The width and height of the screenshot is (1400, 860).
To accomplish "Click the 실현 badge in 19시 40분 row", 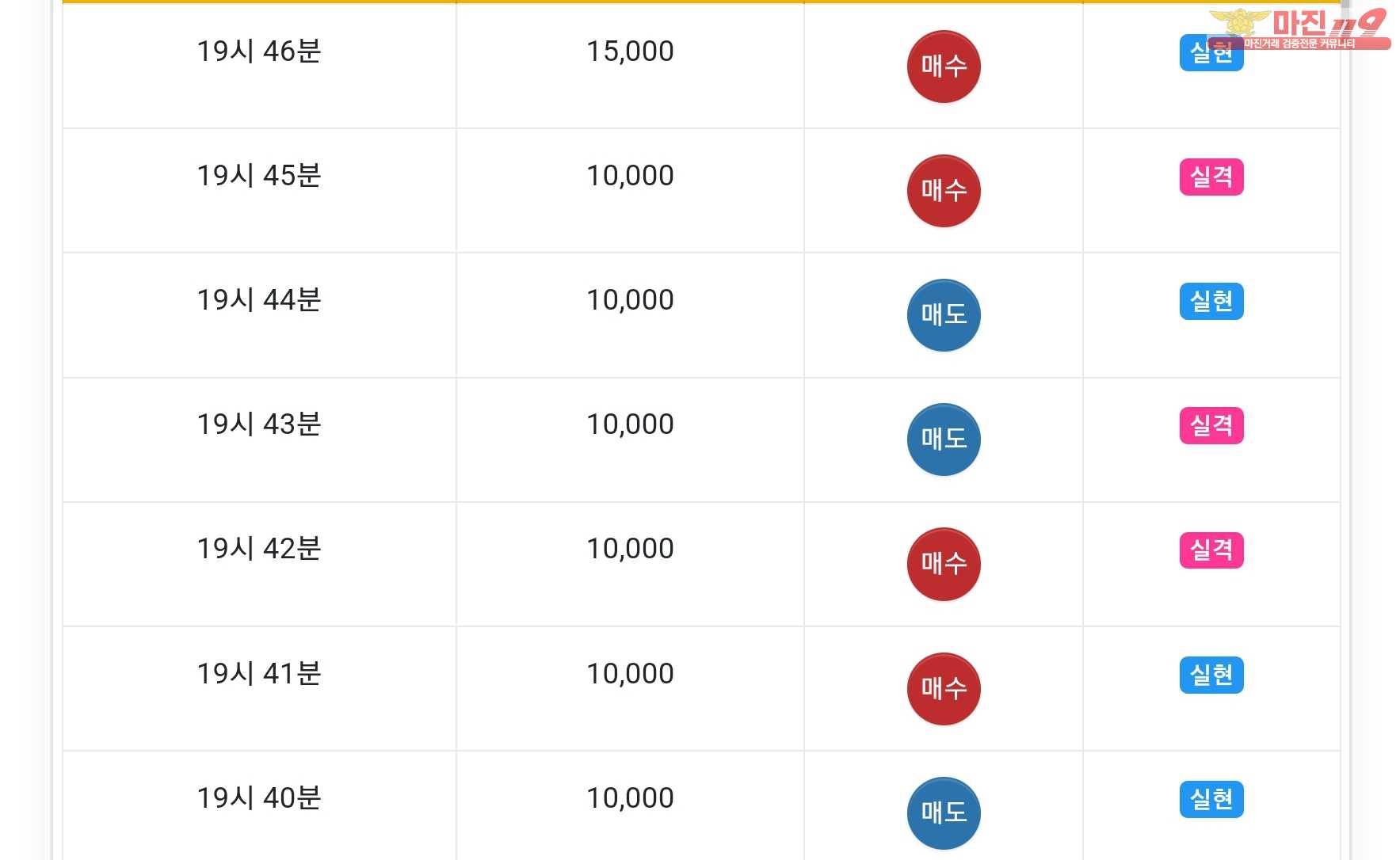I will (x=1211, y=799).
